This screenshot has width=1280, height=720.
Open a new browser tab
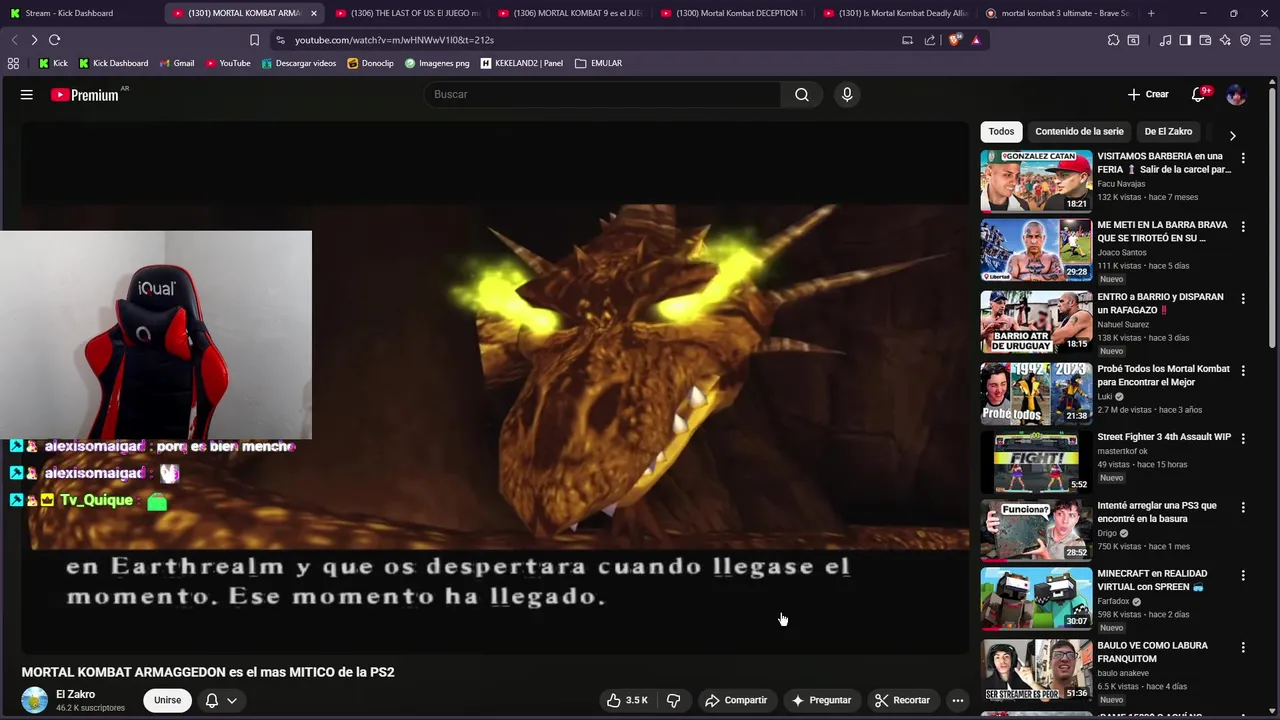1151,13
